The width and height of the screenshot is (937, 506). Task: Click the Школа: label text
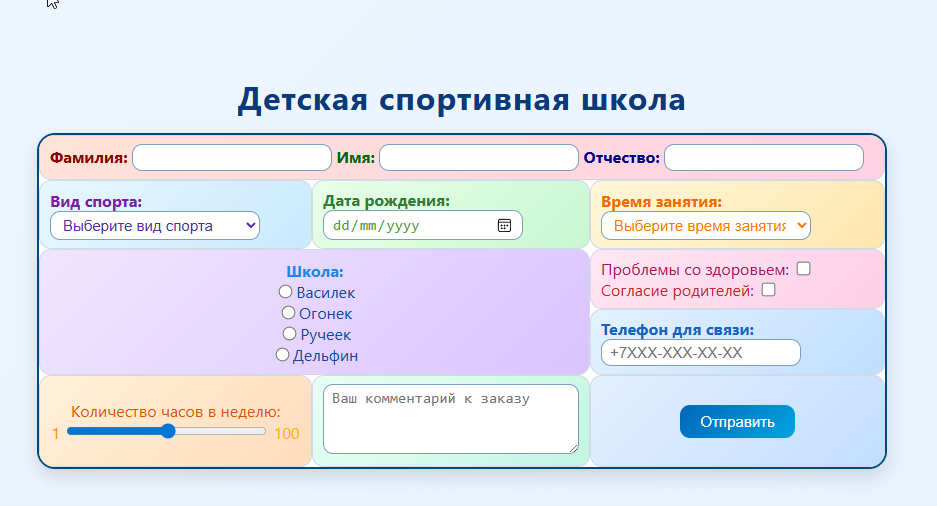(315, 272)
